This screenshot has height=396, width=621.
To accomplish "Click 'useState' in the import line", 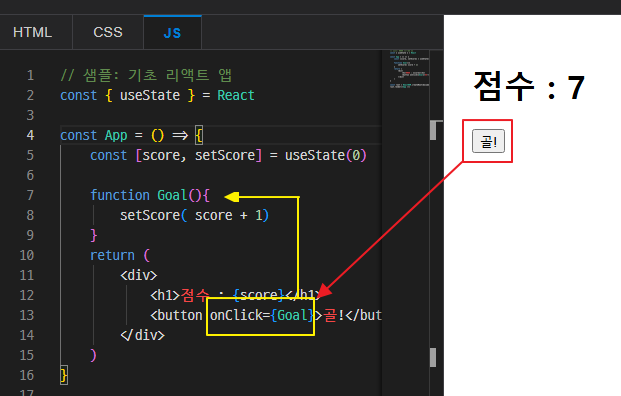I will [x=150, y=95].
